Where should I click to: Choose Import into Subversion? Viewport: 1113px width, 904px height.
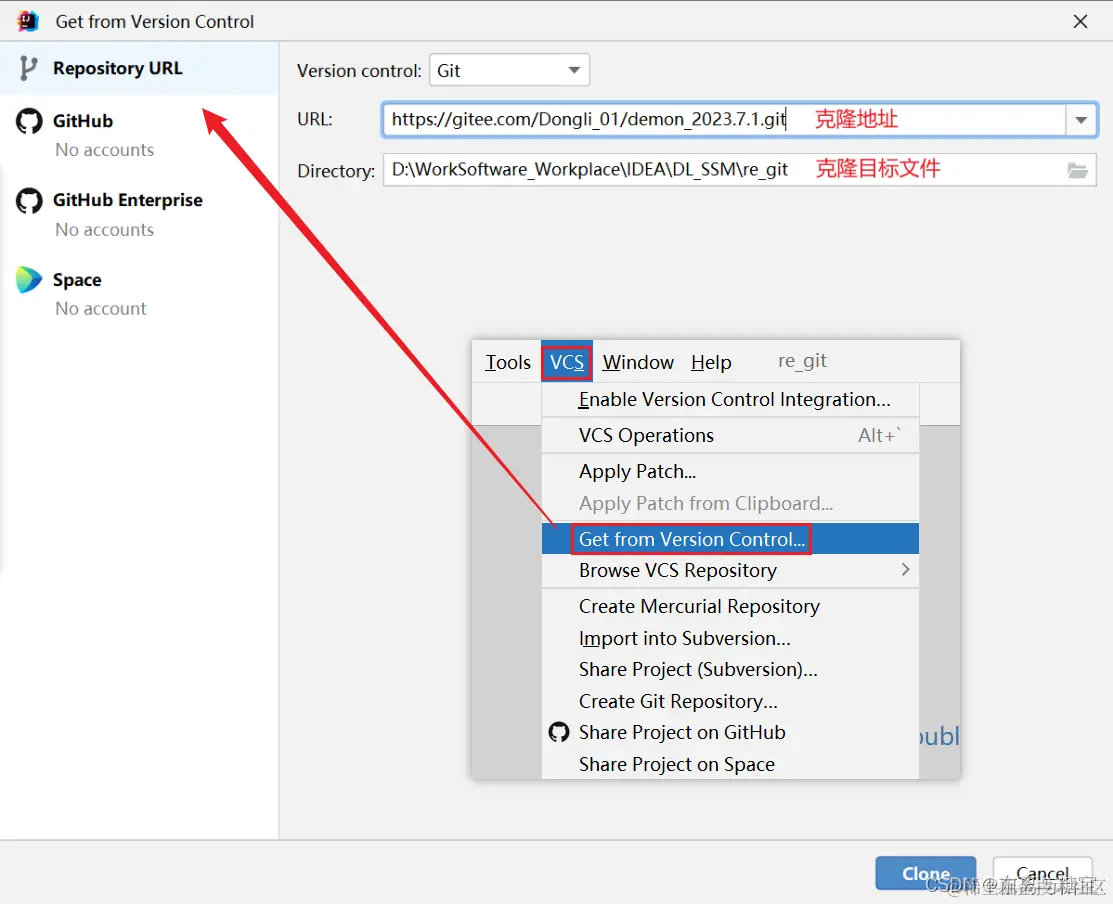point(730,638)
